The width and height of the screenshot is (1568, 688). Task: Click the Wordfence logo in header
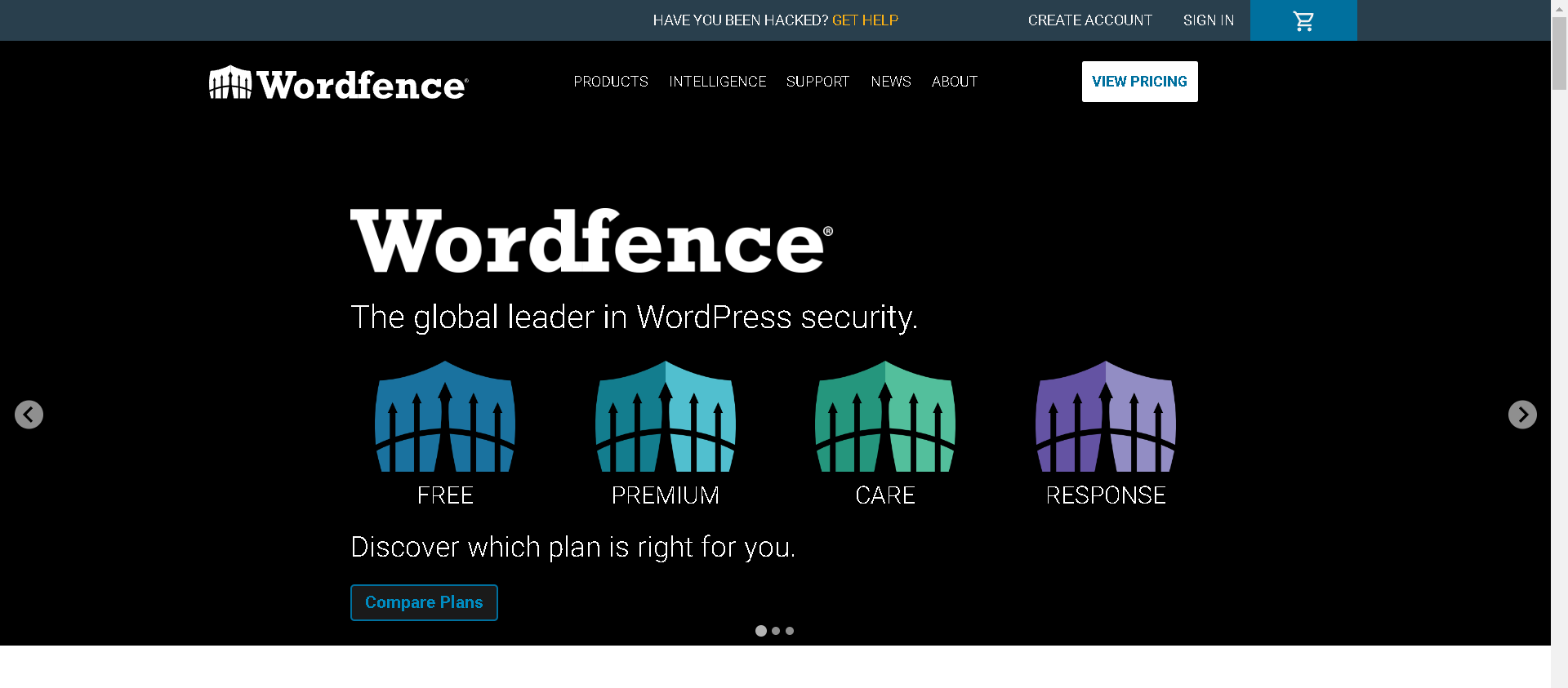(338, 83)
